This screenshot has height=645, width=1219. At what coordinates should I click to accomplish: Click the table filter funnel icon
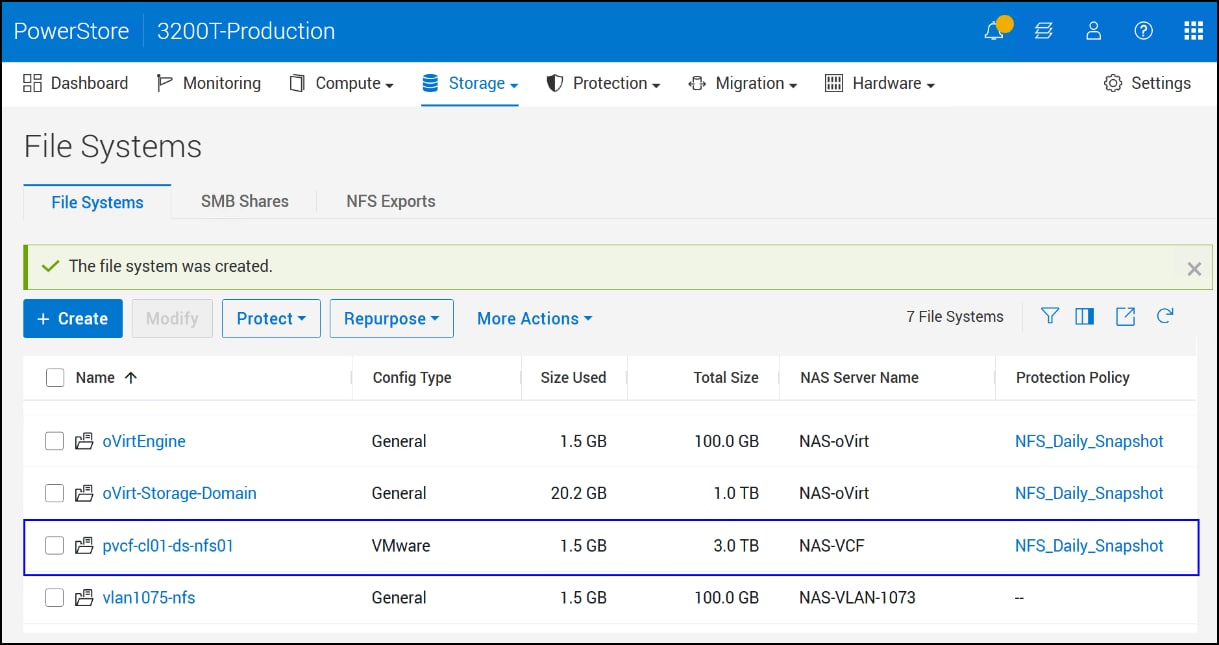click(1049, 316)
